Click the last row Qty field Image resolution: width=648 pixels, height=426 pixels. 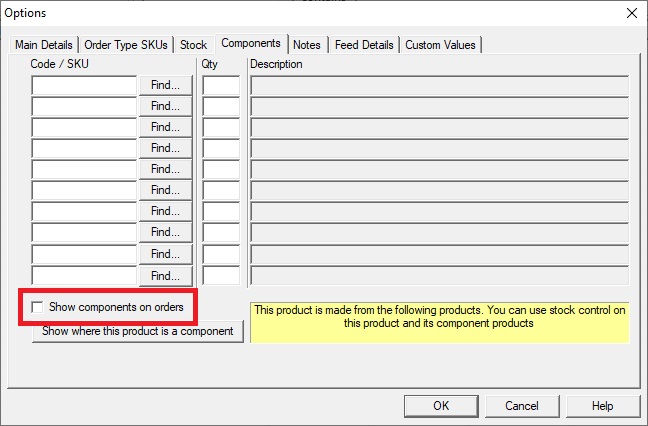pos(221,276)
